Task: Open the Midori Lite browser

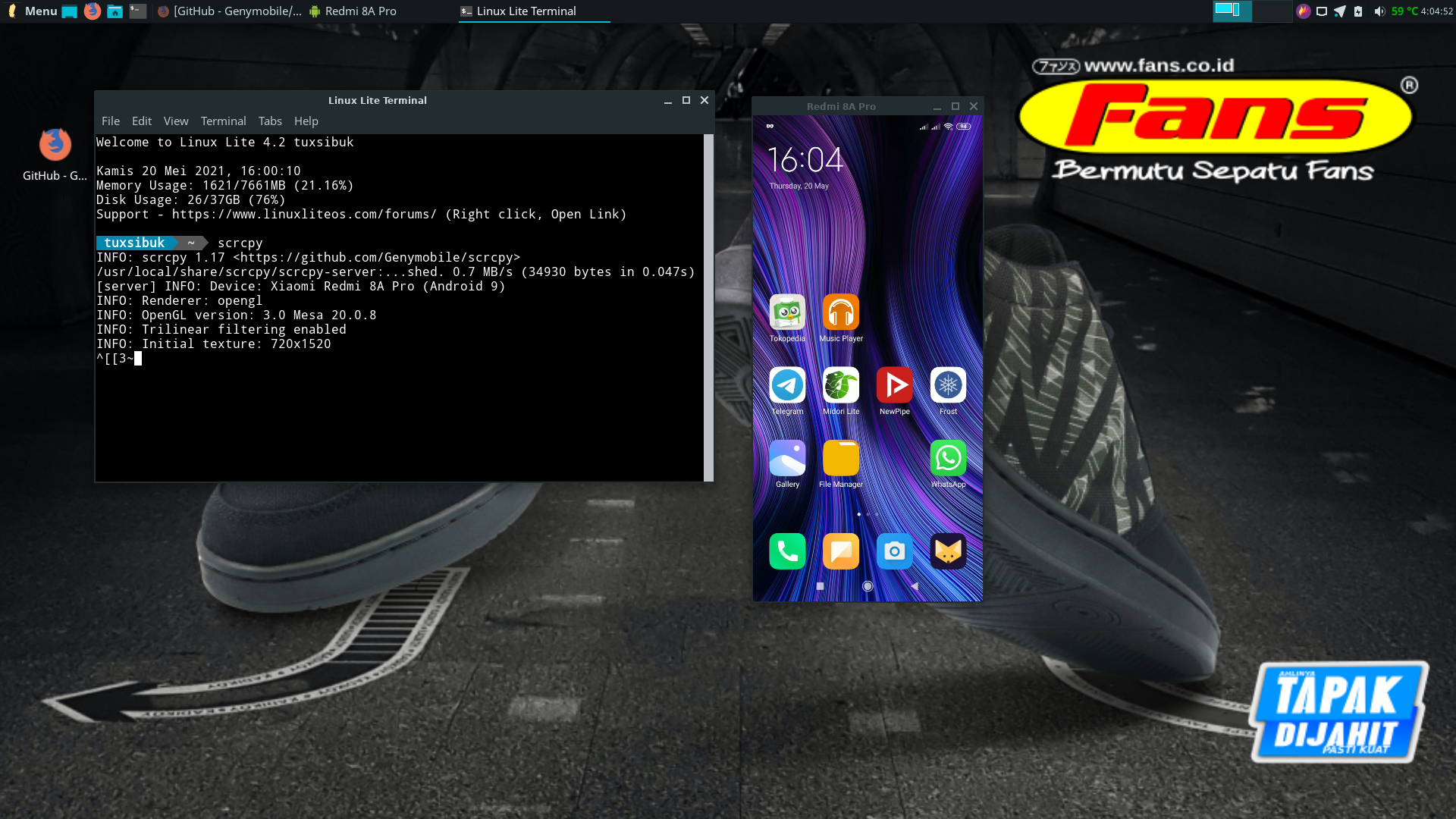Action: tap(840, 386)
